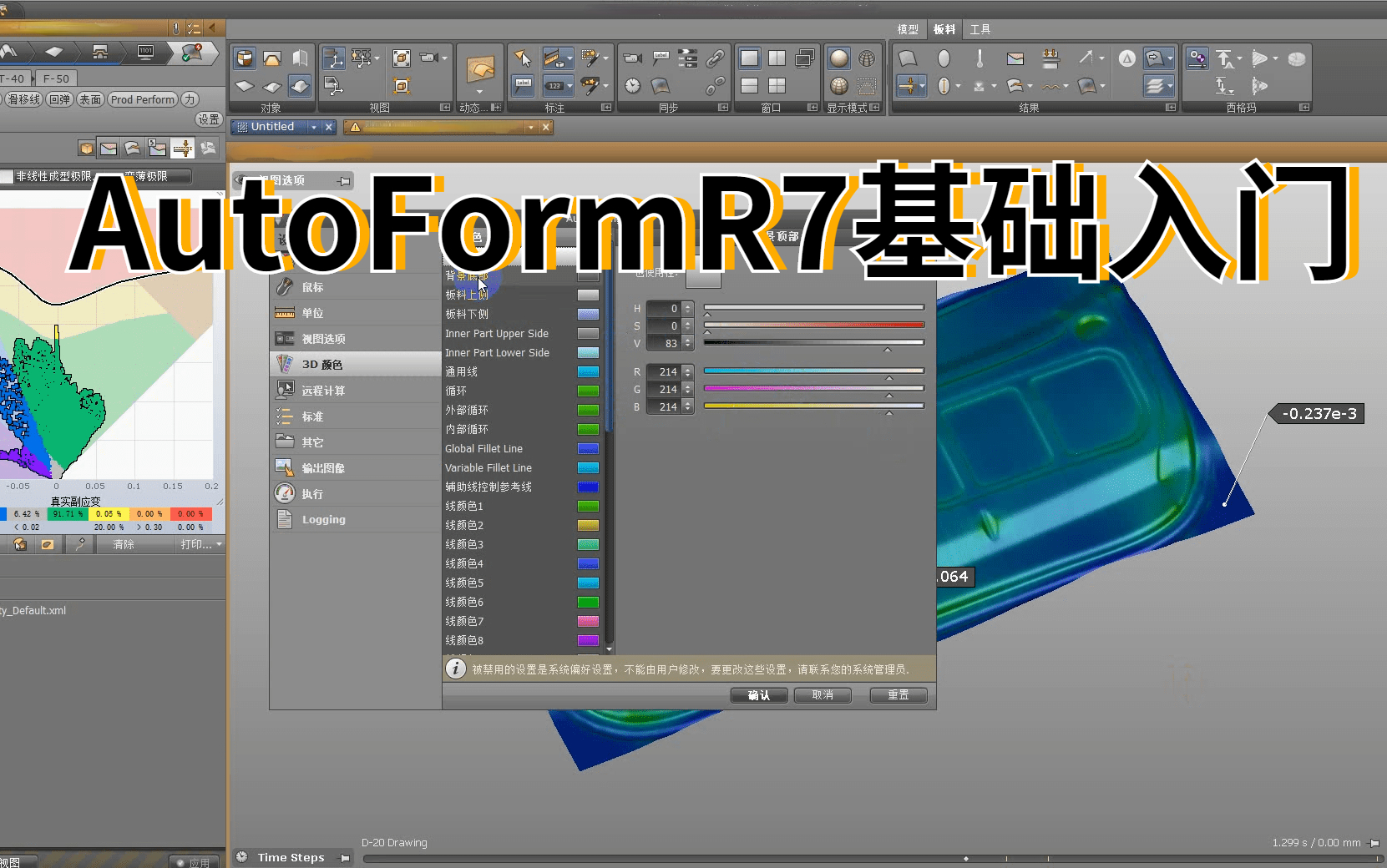This screenshot has width=1387, height=868.
Task: Toggle the wireframe globe in 显示模式 group
Action: coord(868,58)
